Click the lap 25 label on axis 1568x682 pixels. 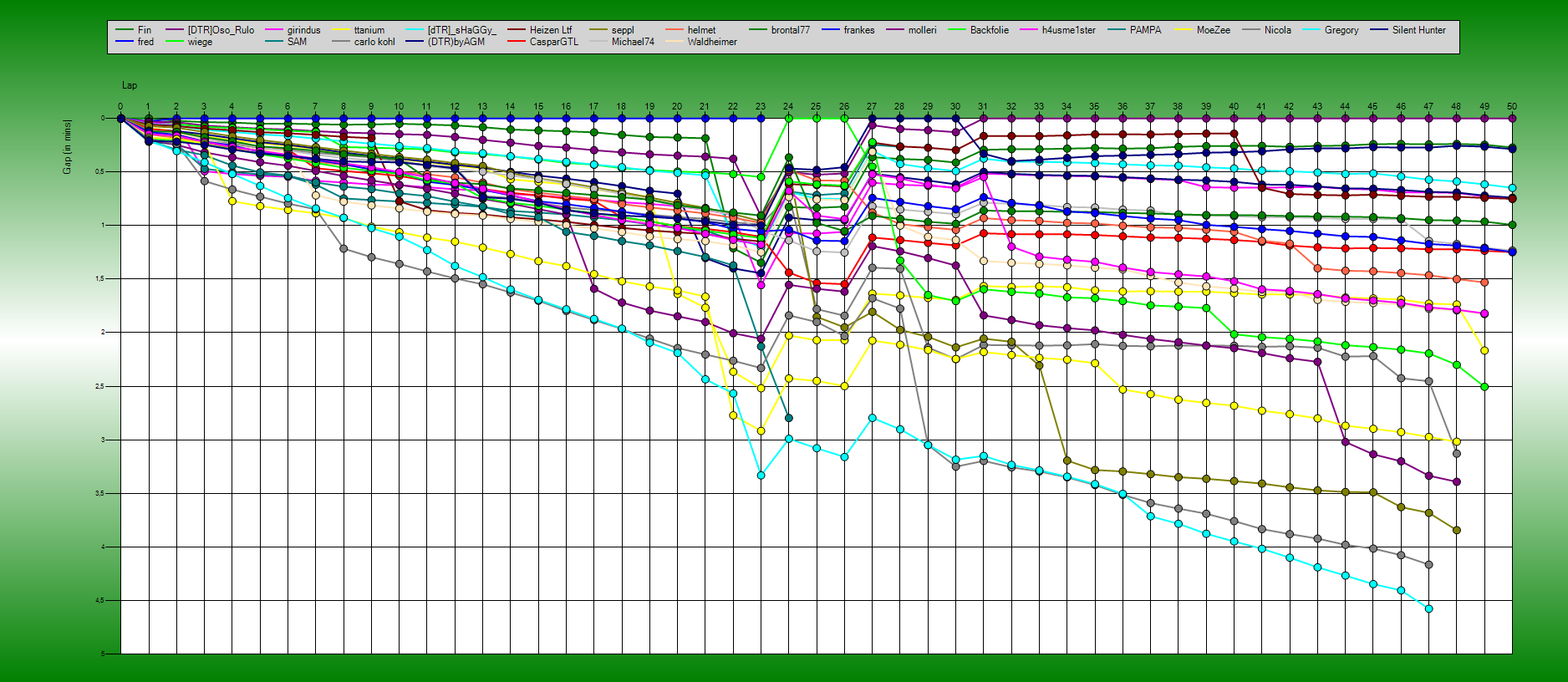tap(816, 107)
